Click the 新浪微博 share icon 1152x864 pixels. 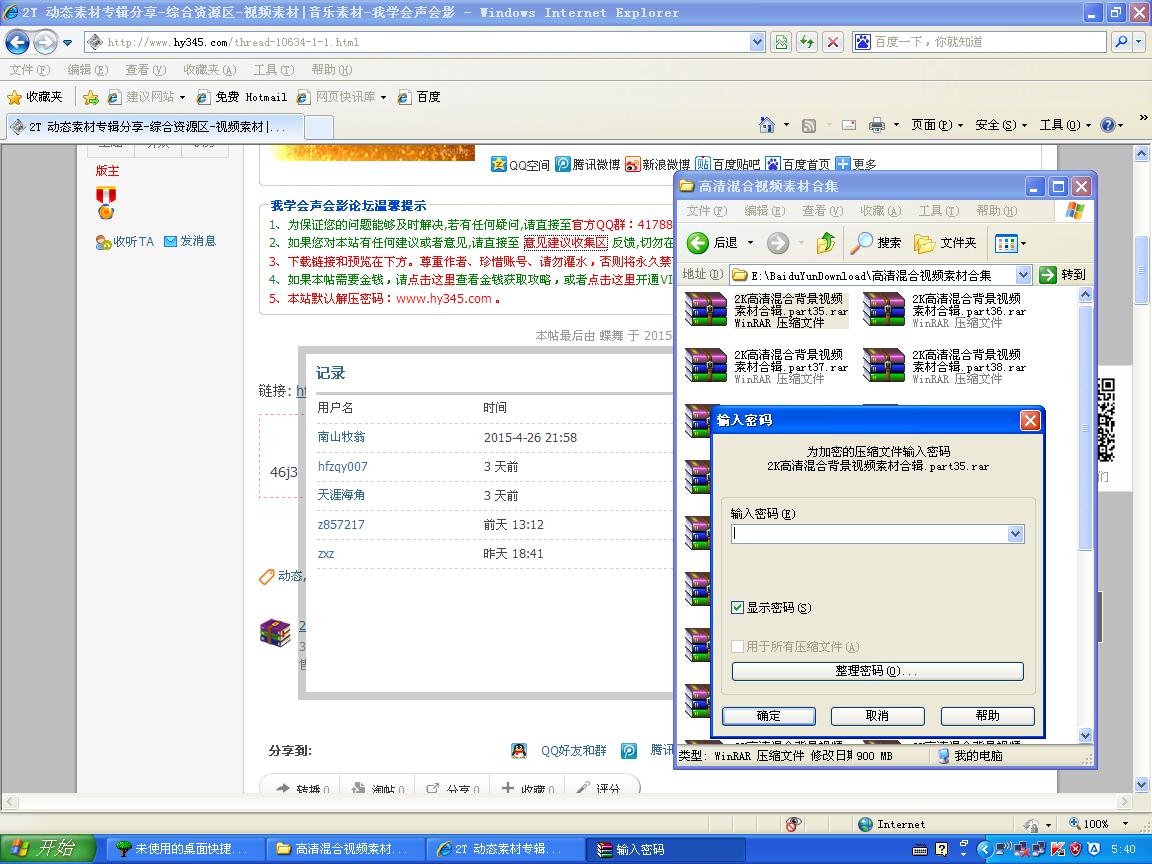click(x=633, y=164)
